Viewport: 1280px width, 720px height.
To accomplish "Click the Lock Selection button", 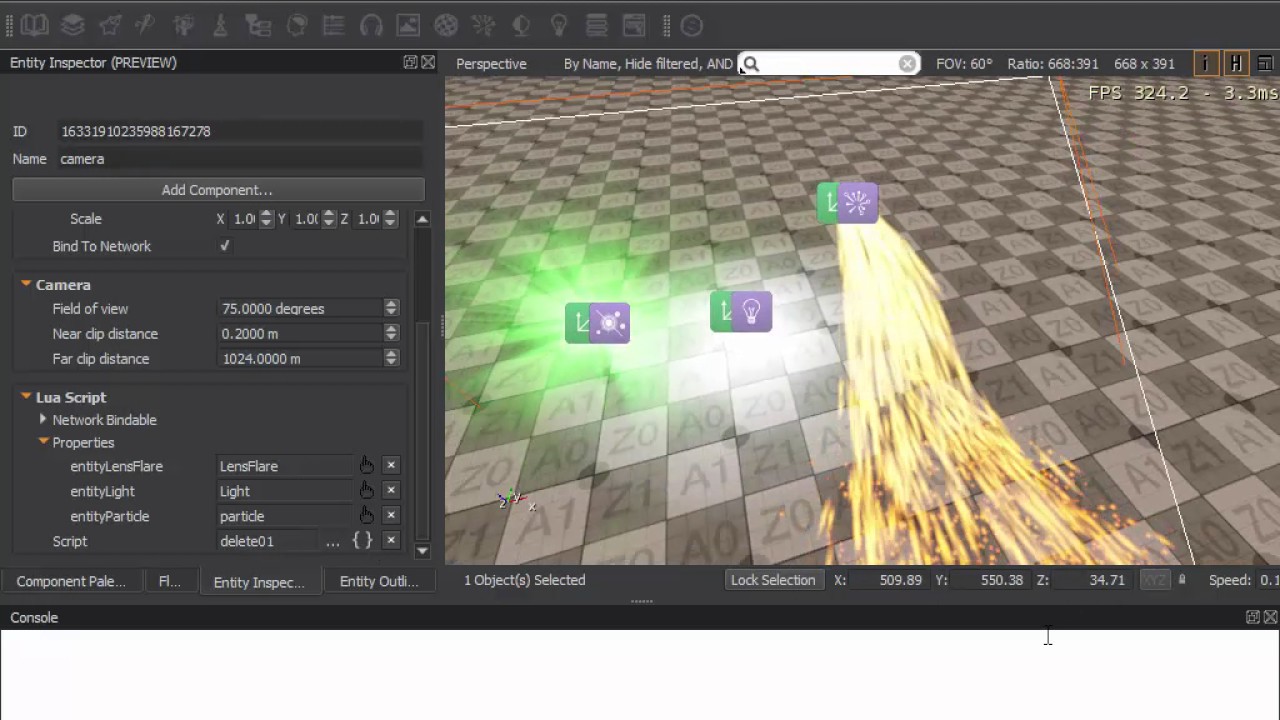I will 773,580.
